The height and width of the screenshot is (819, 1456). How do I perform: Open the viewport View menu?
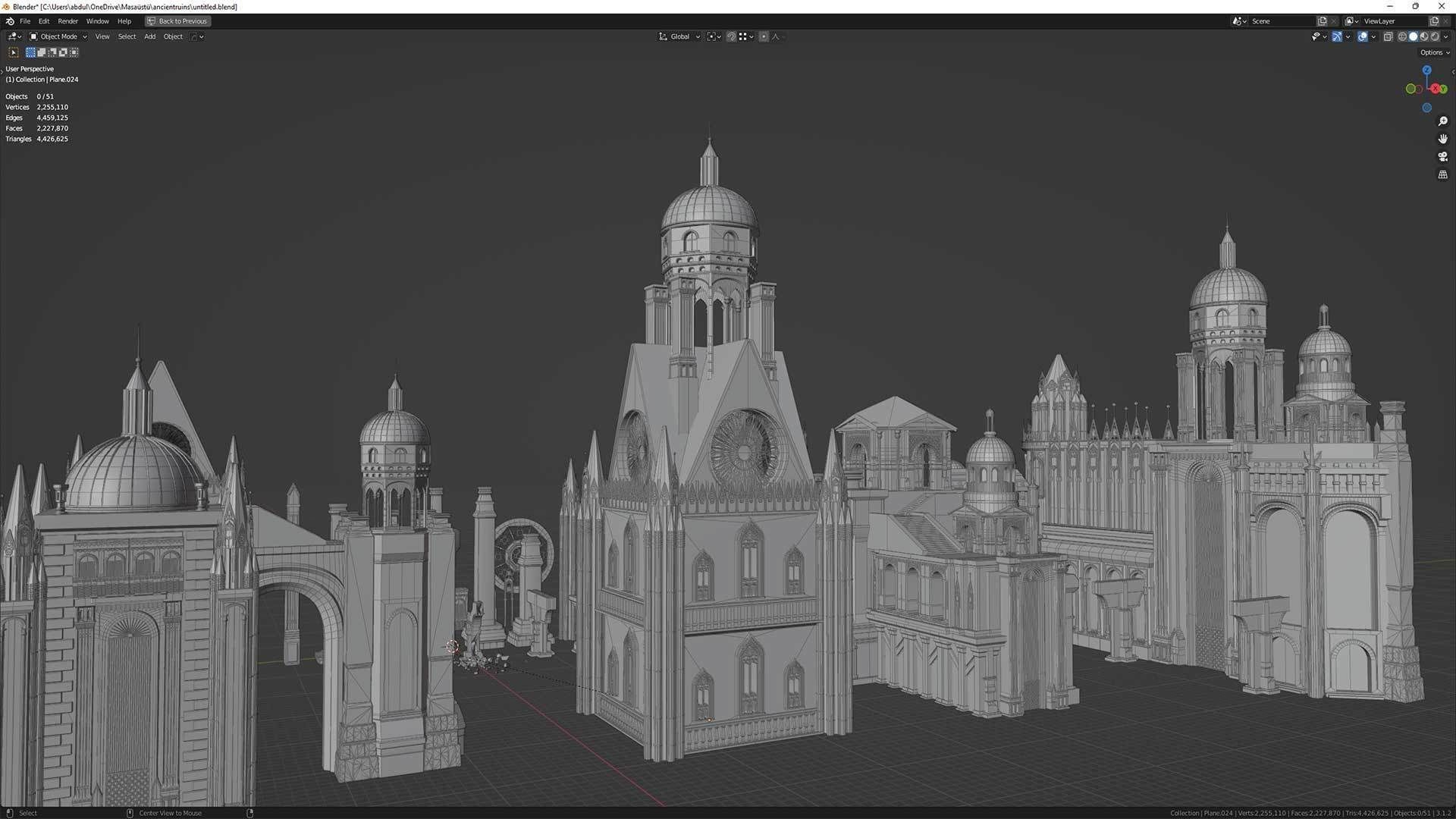pyautogui.click(x=102, y=36)
